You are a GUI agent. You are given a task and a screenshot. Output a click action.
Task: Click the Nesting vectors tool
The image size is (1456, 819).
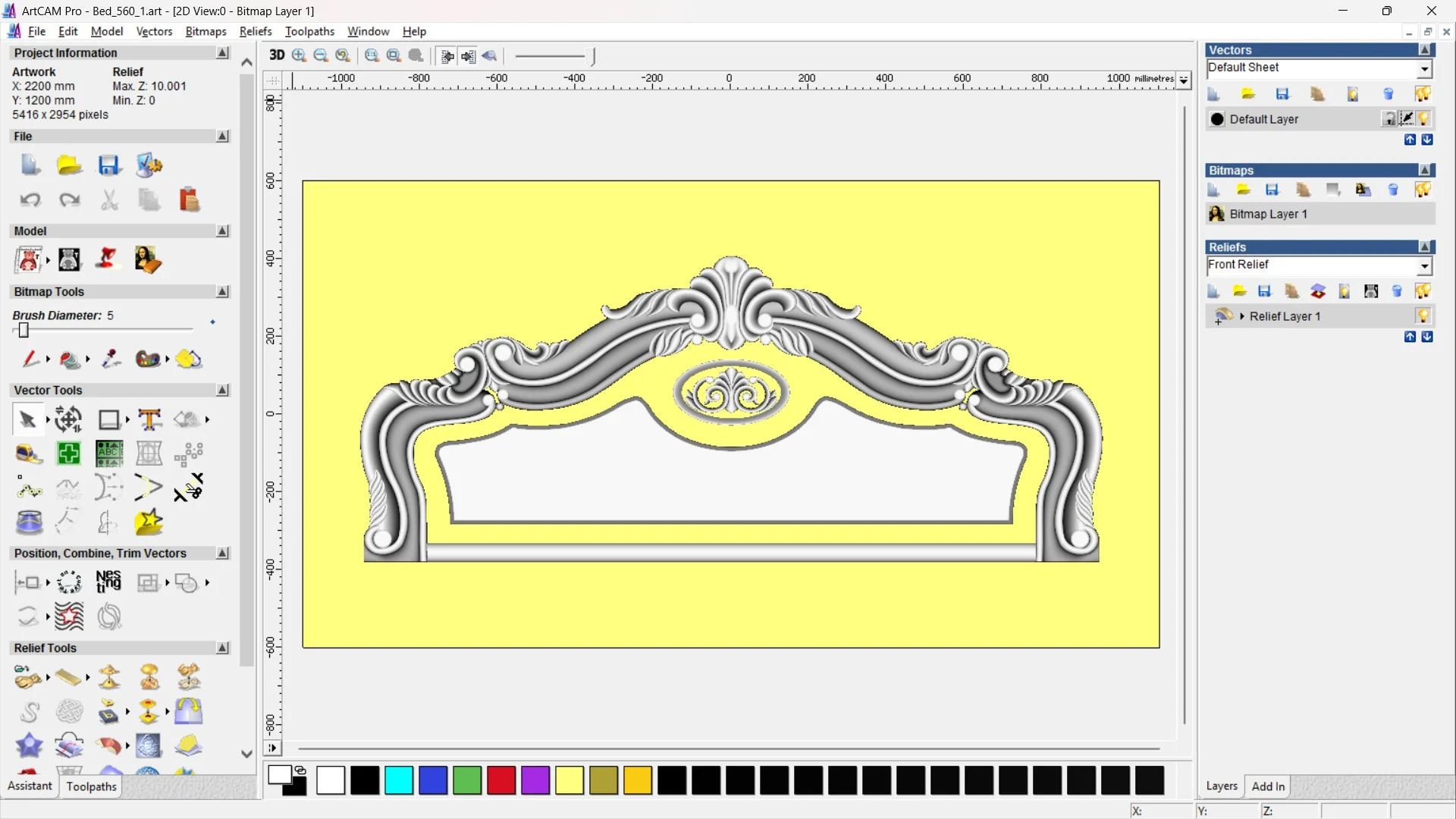pyautogui.click(x=108, y=582)
